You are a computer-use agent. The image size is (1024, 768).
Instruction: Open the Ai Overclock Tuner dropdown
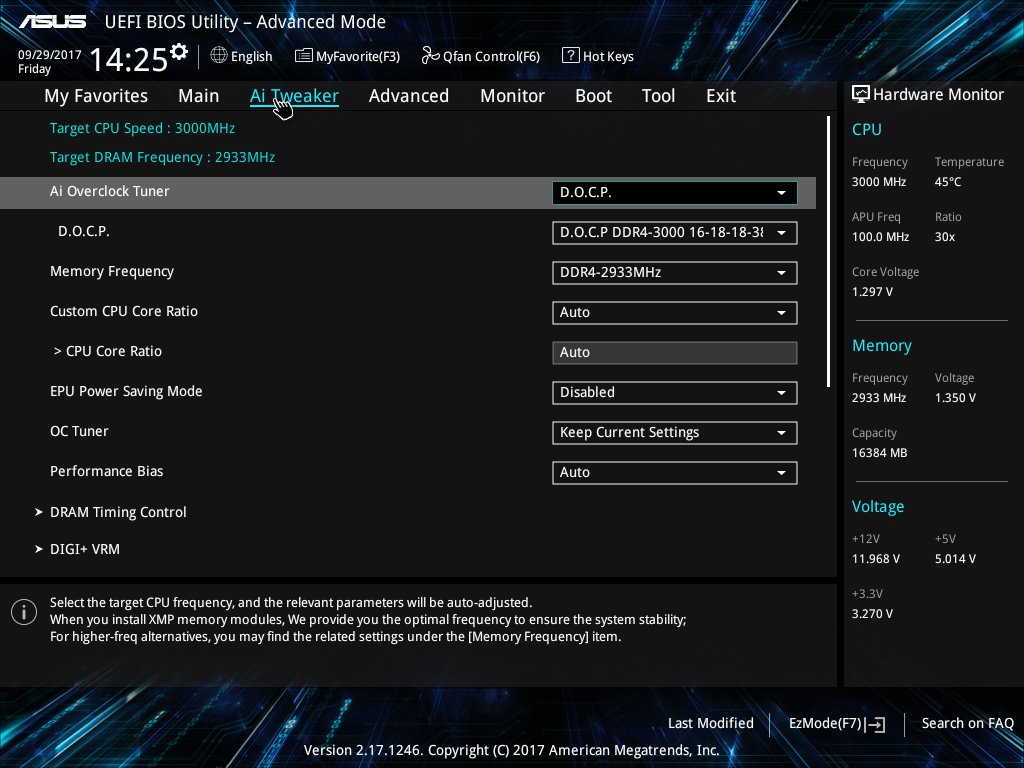pyautogui.click(x=675, y=193)
